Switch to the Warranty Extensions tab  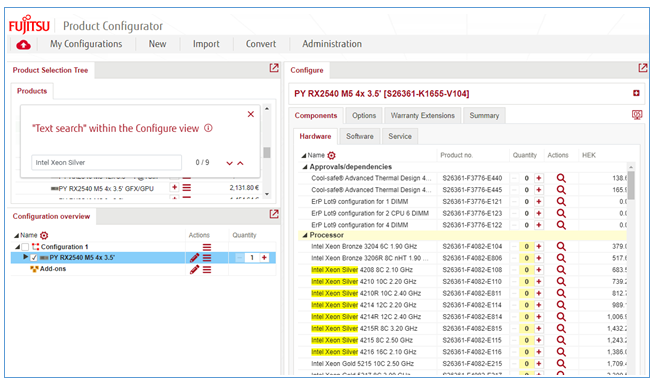pos(422,115)
